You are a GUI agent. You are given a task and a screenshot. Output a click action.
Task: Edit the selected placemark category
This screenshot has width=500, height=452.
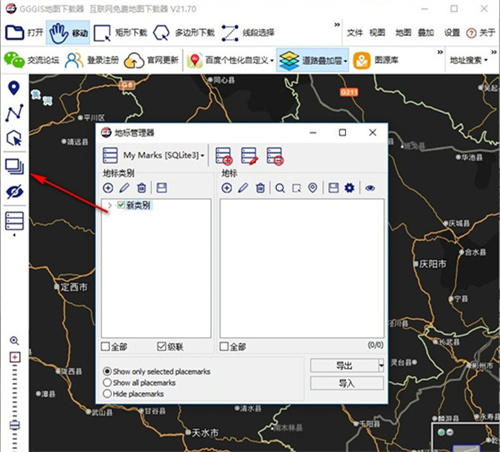(124, 188)
